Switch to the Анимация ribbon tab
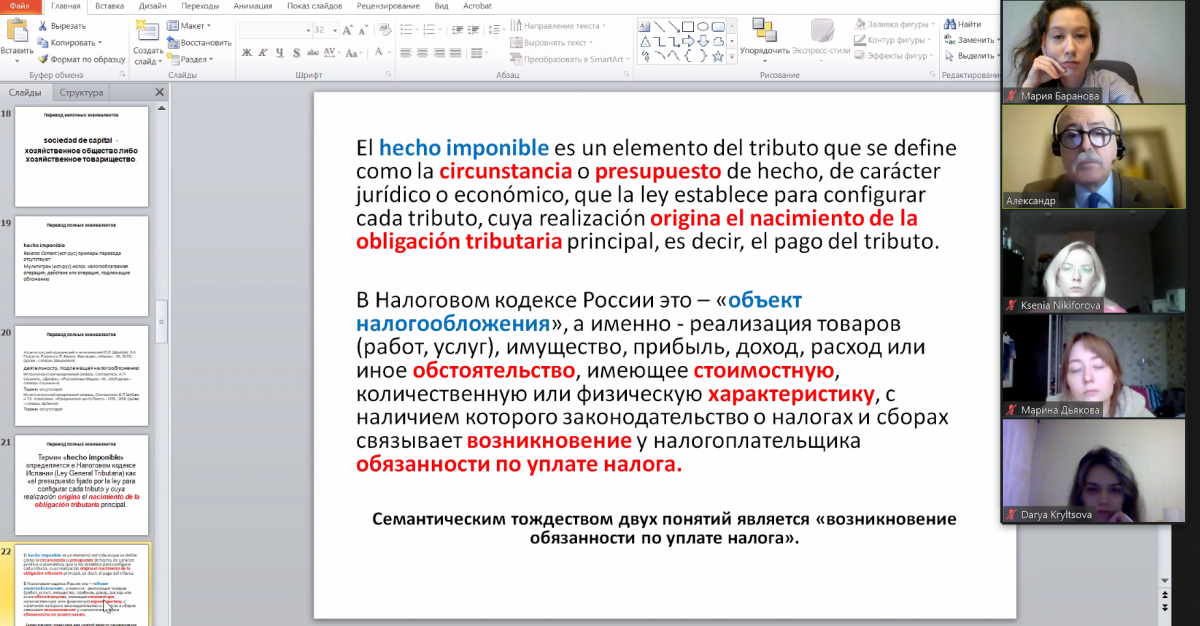This screenshot has height=626, width=1200. 252,6
